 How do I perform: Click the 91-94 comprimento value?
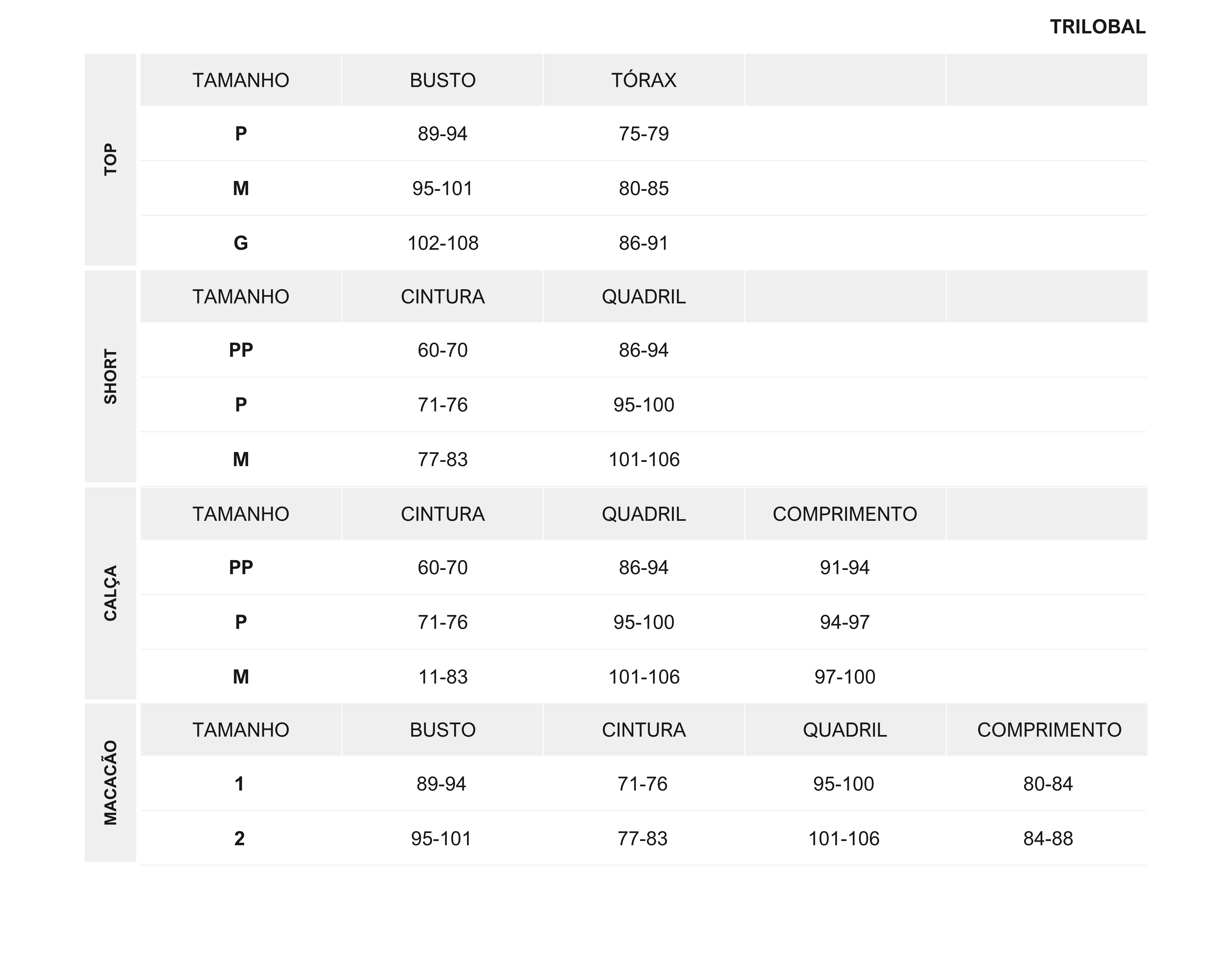pos(845,567)
